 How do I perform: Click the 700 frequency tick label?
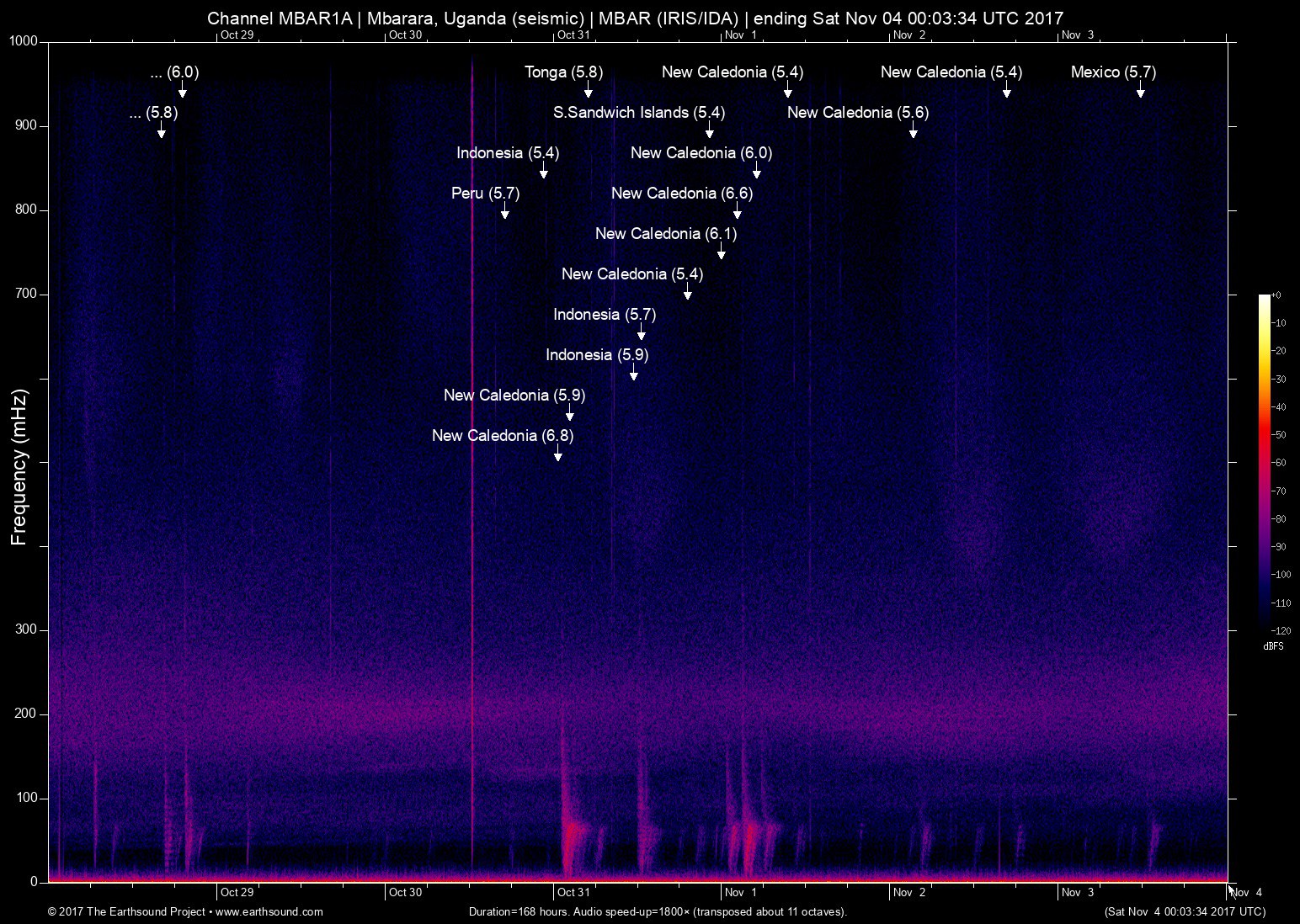(26, 294)
